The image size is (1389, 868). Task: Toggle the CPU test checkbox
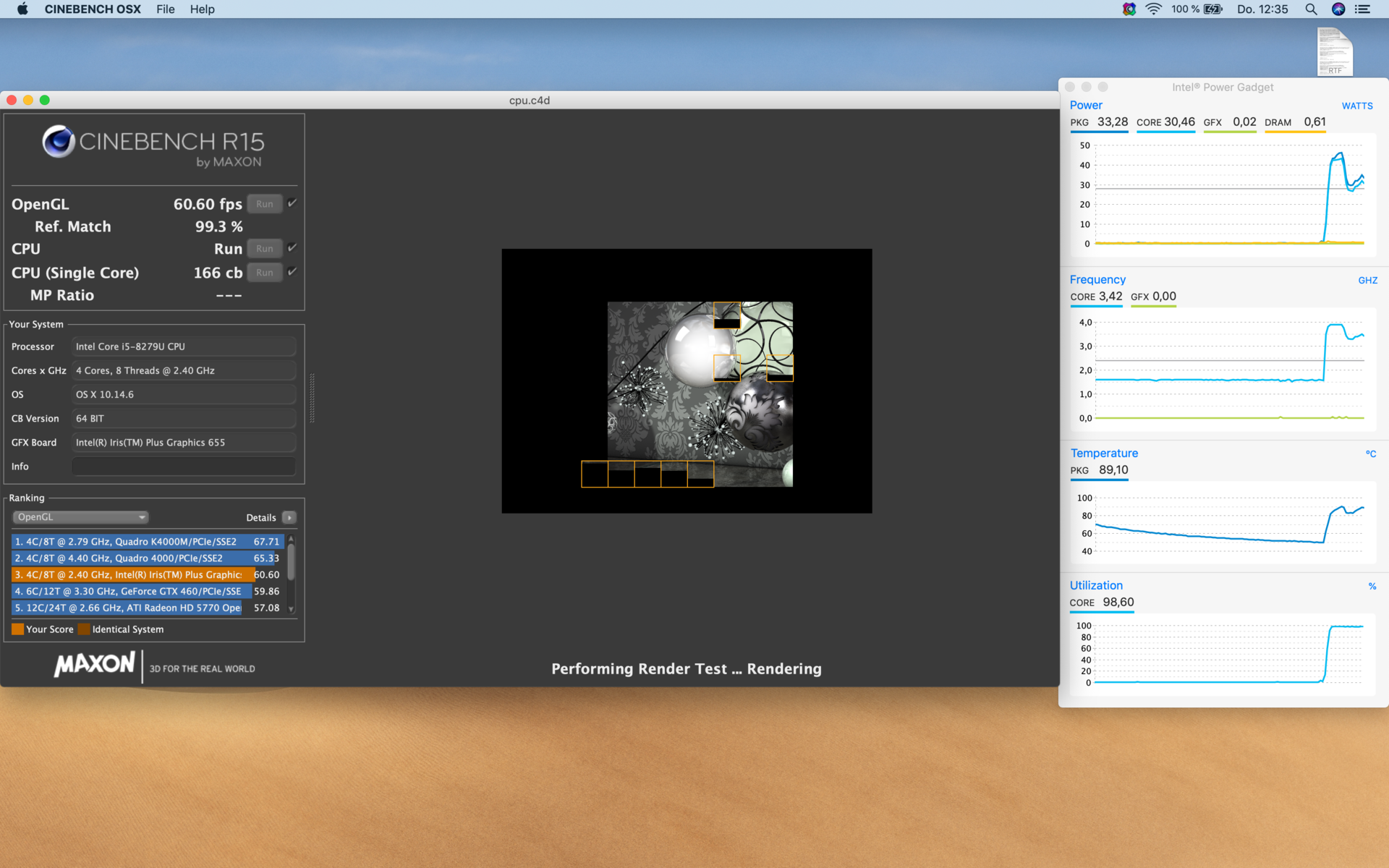[292, 248]
